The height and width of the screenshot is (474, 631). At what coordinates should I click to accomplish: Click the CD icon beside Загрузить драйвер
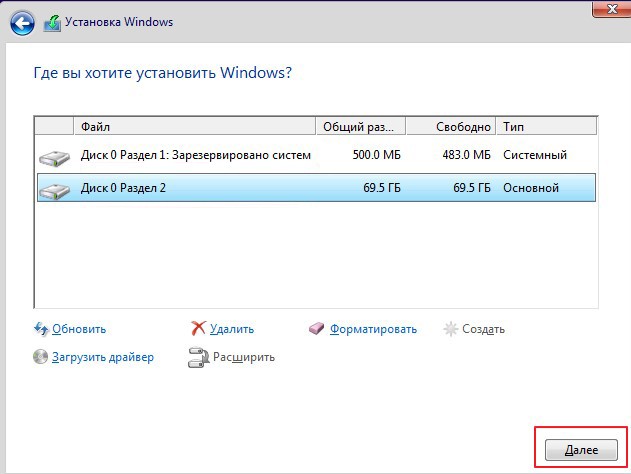(x=40, y=357)
